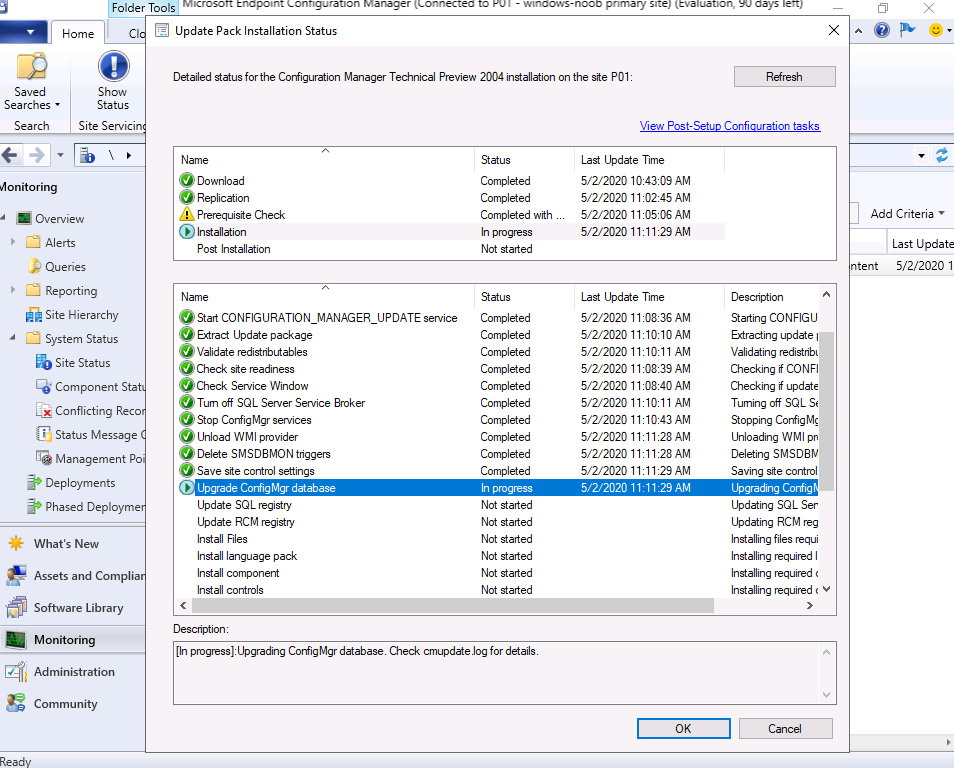This screenshot has height=768, width=954.
Task: Click the OK button
Action: (683, 728)
